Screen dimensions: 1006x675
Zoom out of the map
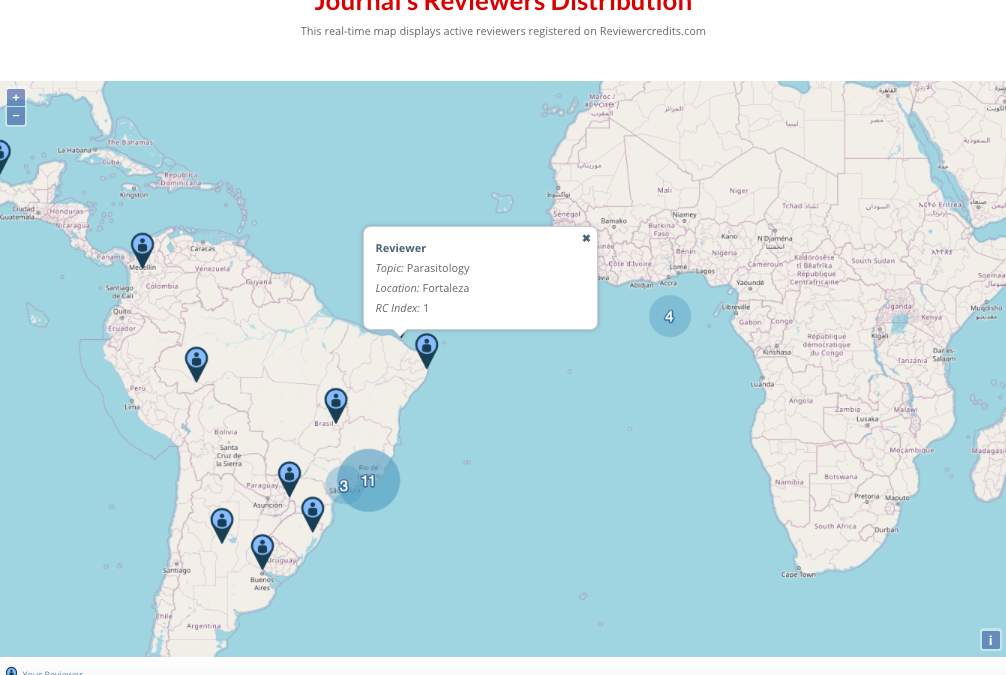pyautogui.click(x=16, y=116)
